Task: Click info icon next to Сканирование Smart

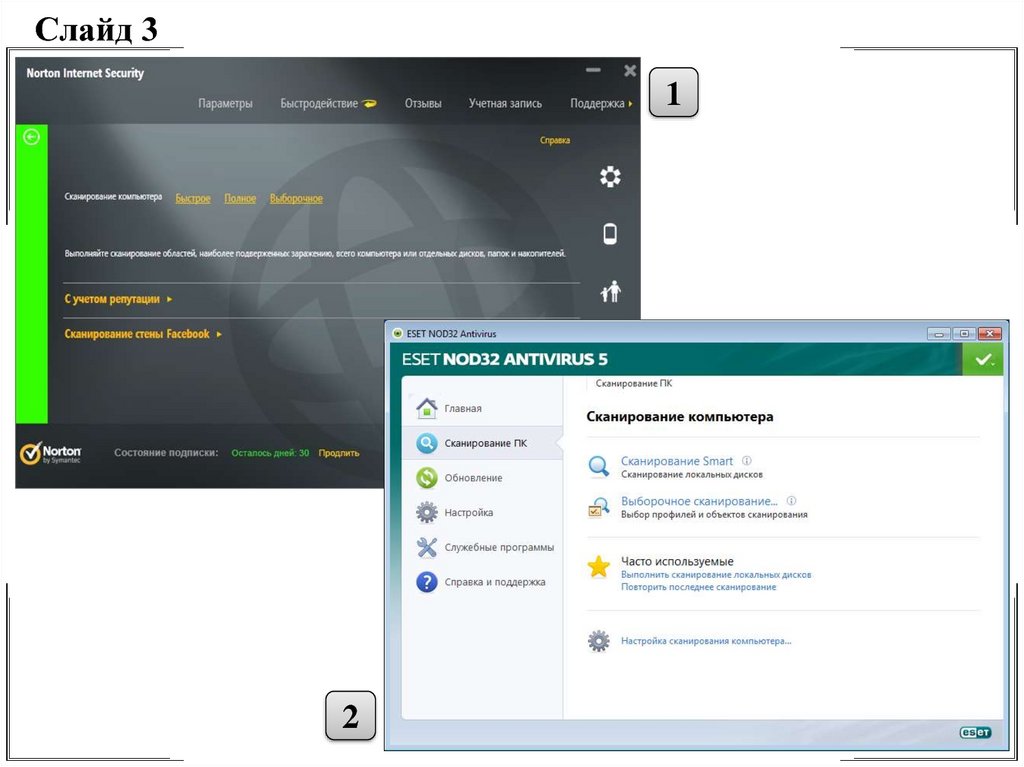Action: point(747,461)
